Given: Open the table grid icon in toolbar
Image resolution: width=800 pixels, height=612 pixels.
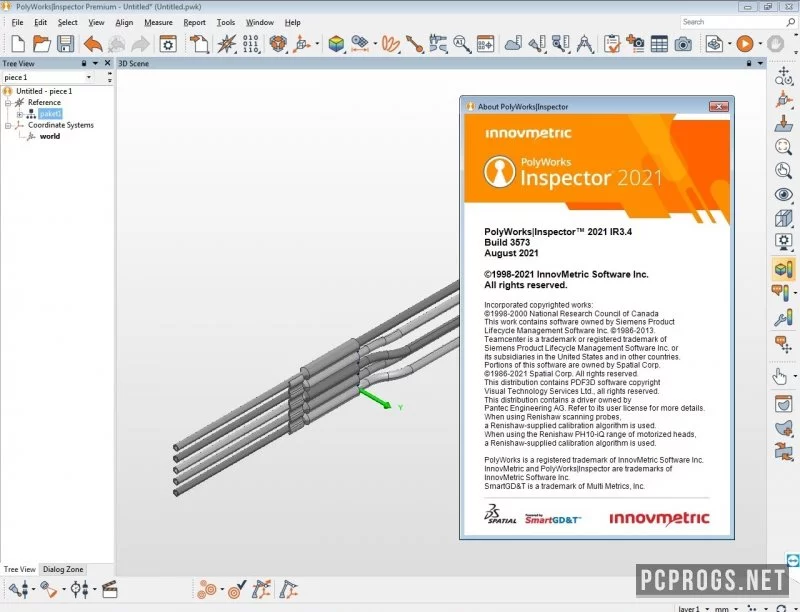Looking at the screenshot, I should click(659, 44).
